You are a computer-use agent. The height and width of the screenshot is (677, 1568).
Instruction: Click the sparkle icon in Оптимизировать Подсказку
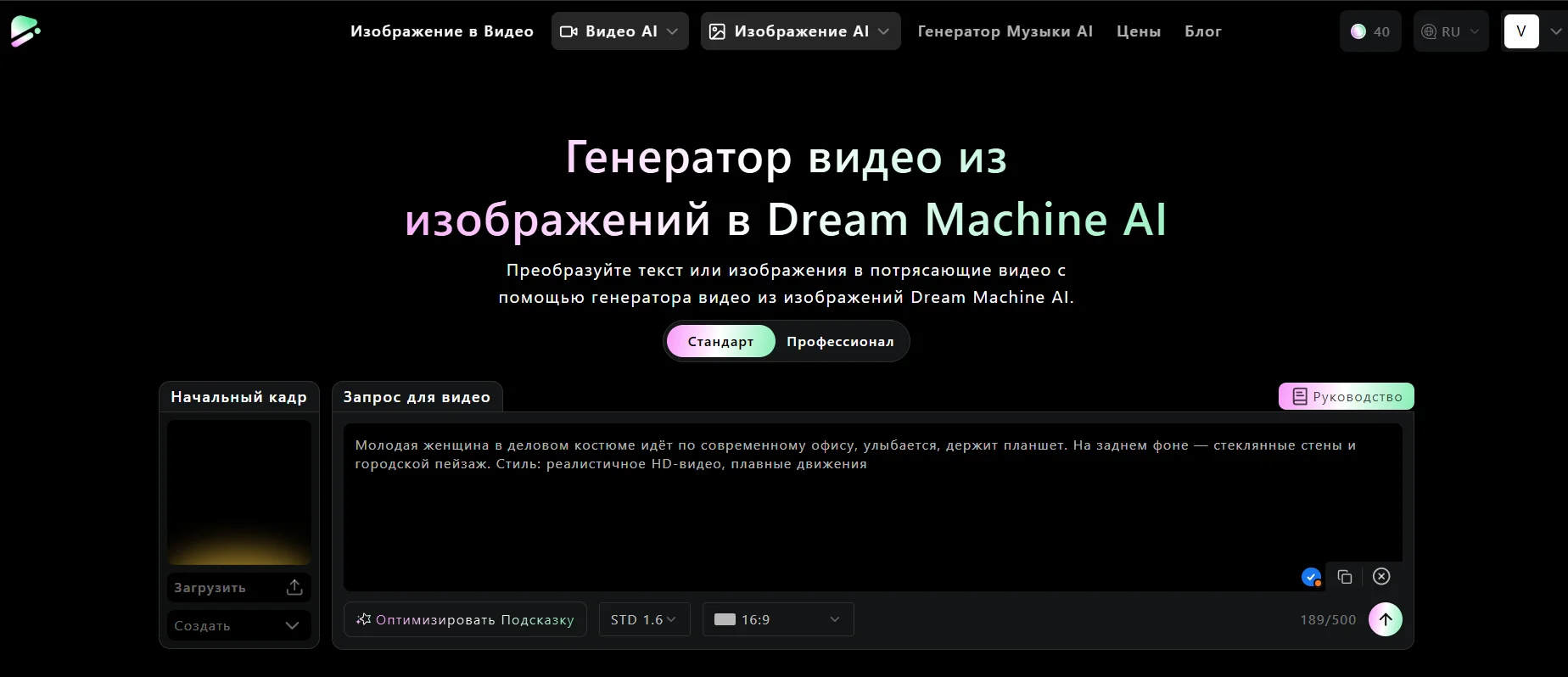363,619
